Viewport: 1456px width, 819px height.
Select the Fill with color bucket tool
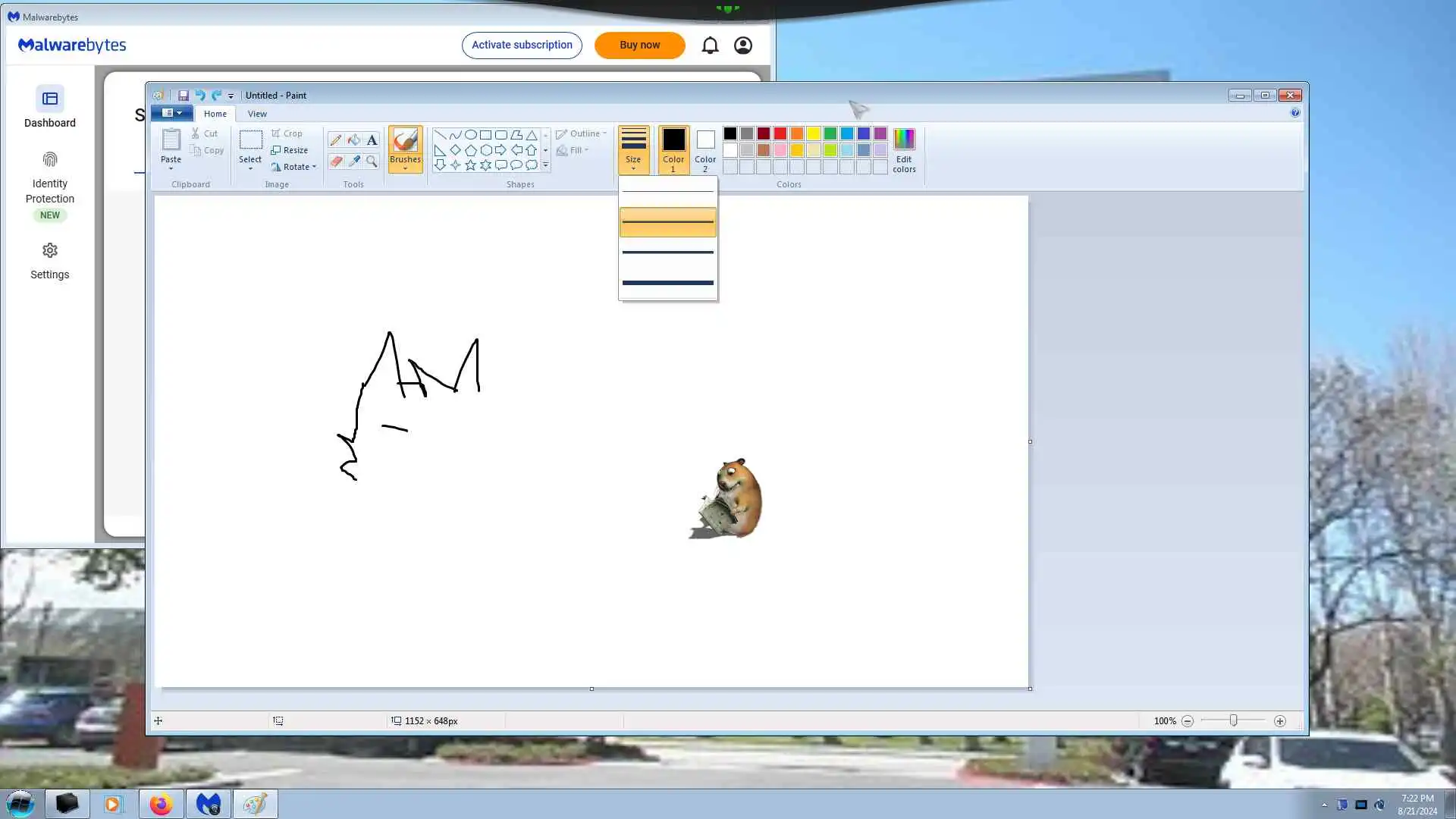click(x=353, y=140)
